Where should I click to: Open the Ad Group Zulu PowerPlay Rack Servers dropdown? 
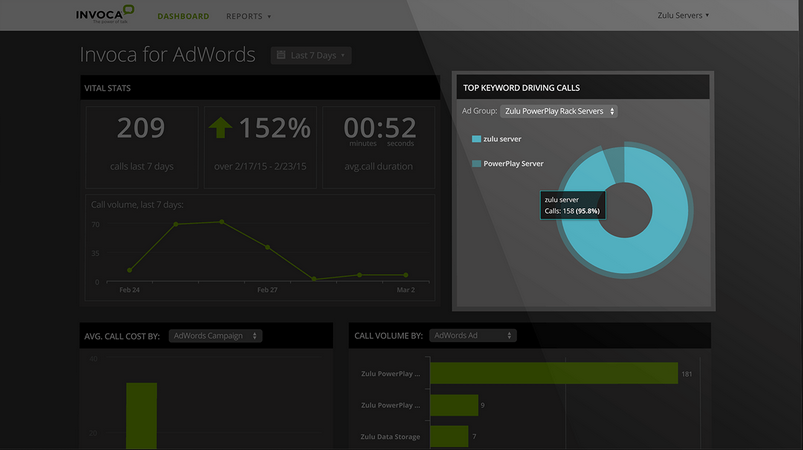pyautogui.click(x=559, y=111)
